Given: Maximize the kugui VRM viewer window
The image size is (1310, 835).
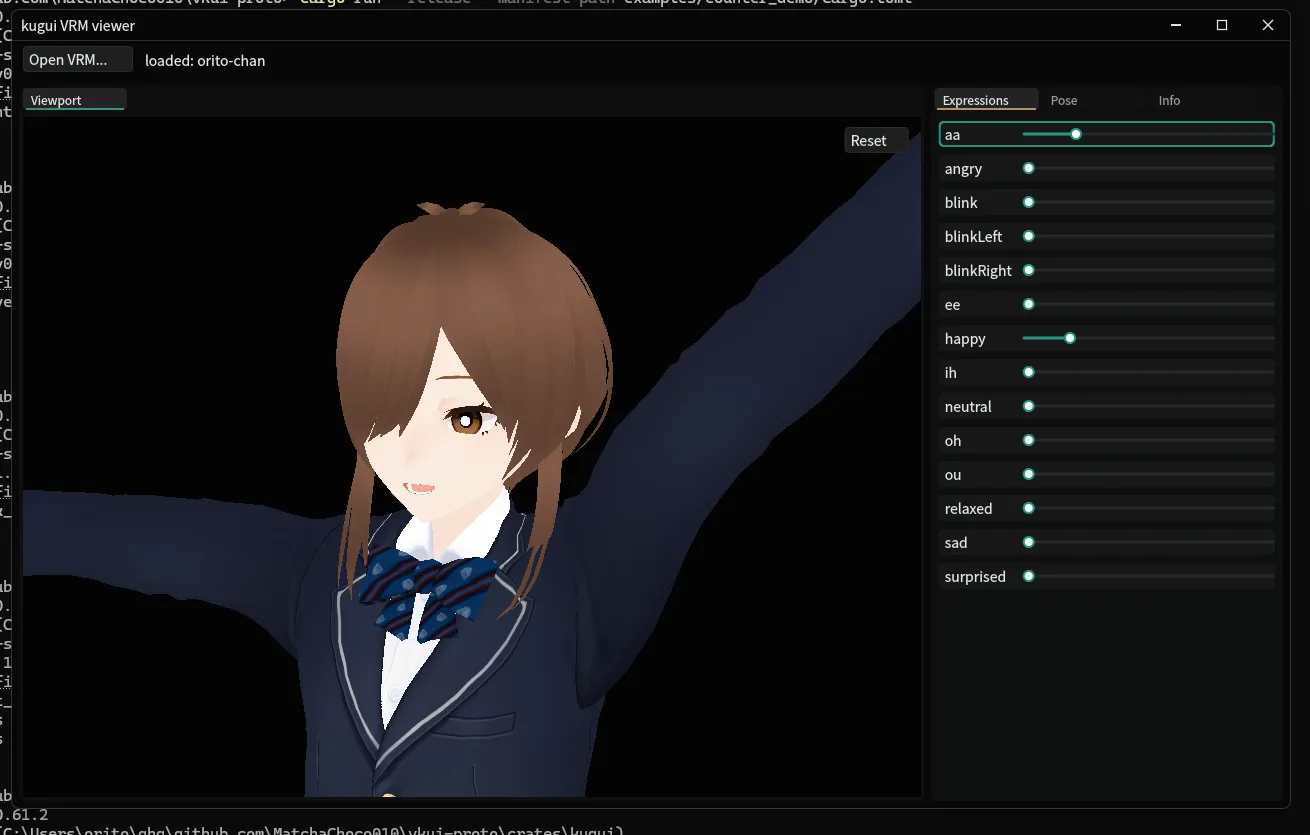Looking at the screenshot, I should [x=1222, y=26].
